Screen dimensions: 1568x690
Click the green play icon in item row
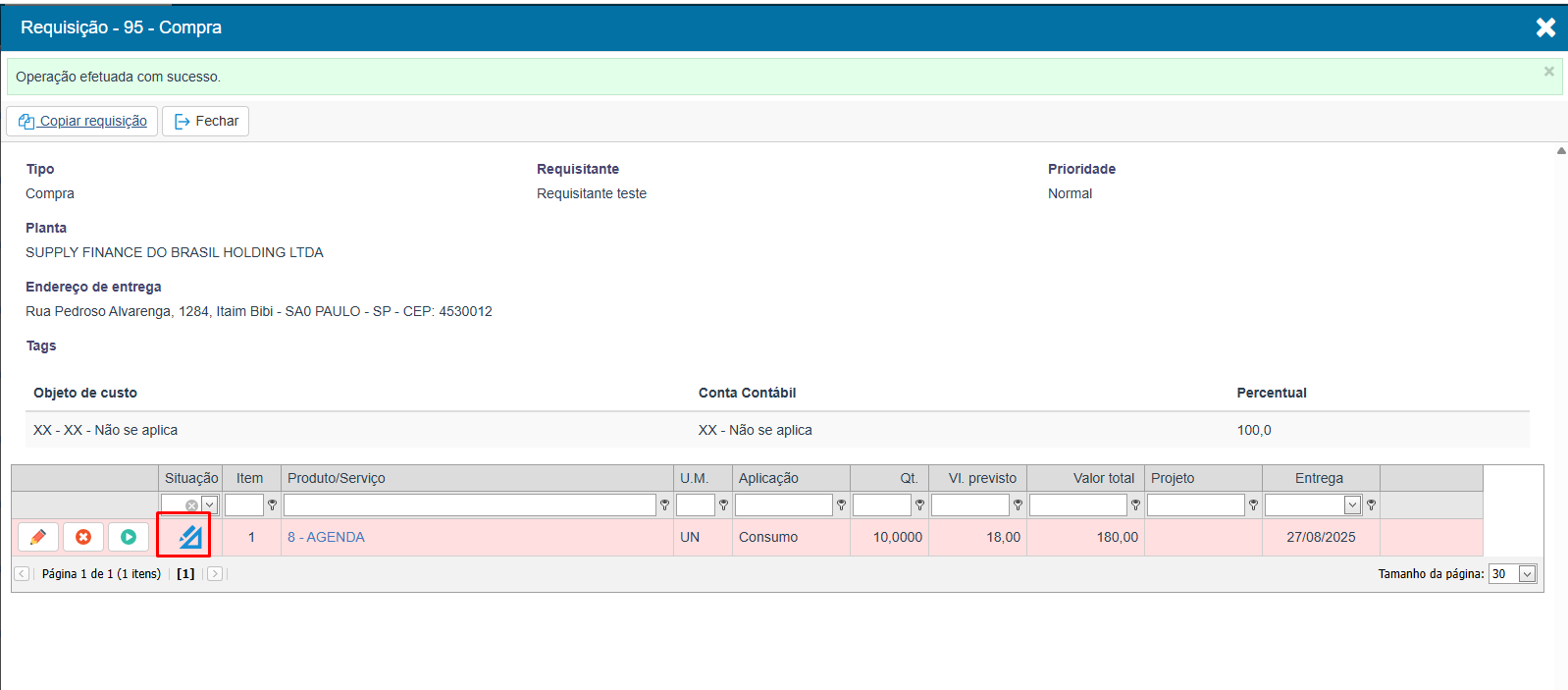pyautogui.click(x=129, y=537)
